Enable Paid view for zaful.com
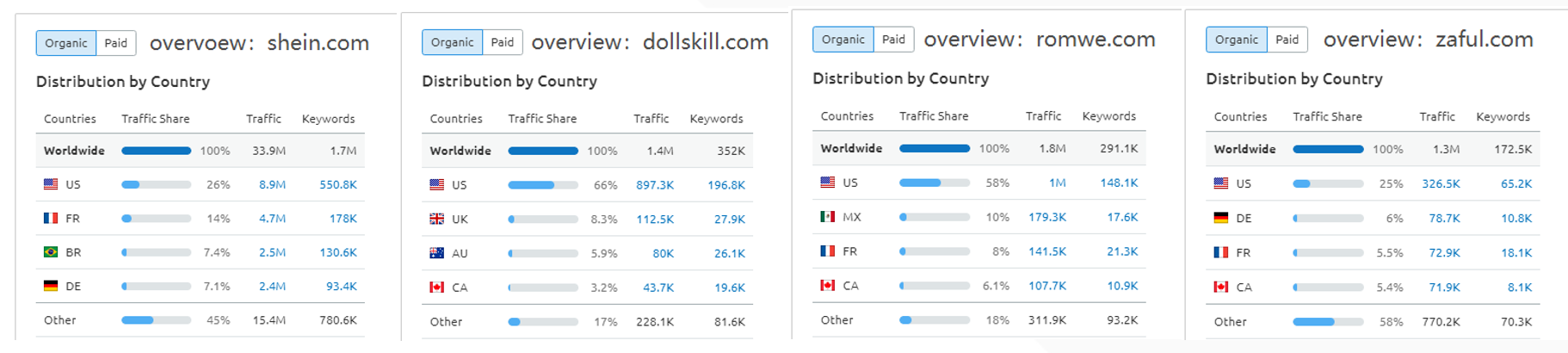This screenshot has height=353, width=1568. pyautogui.click(x=1287, y=40)
